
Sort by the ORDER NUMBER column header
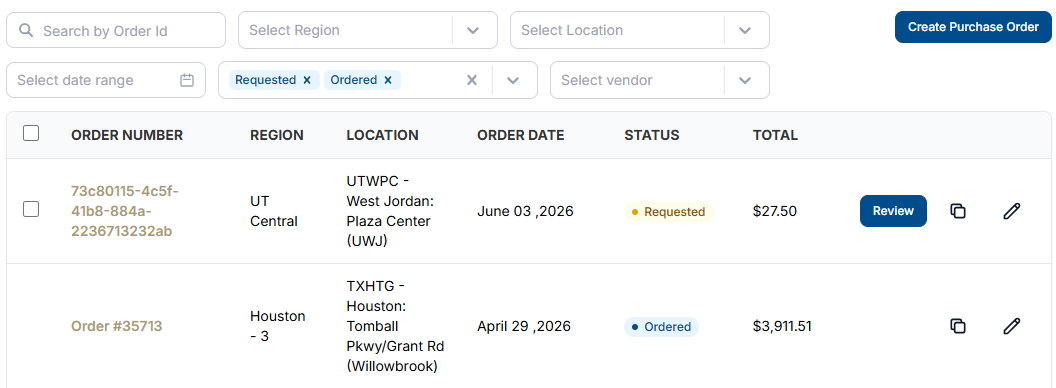[x=127, y=135]
